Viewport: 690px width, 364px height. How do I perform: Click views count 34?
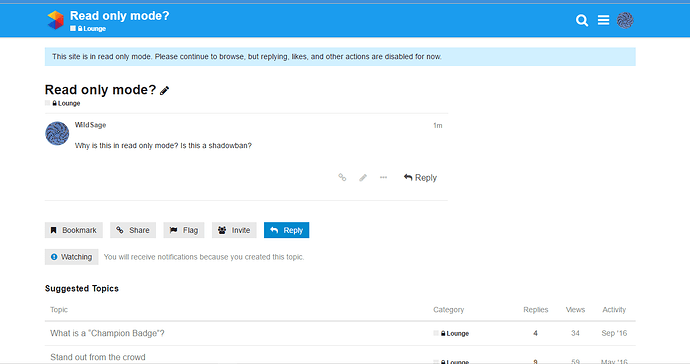click(x=575, y=334)
